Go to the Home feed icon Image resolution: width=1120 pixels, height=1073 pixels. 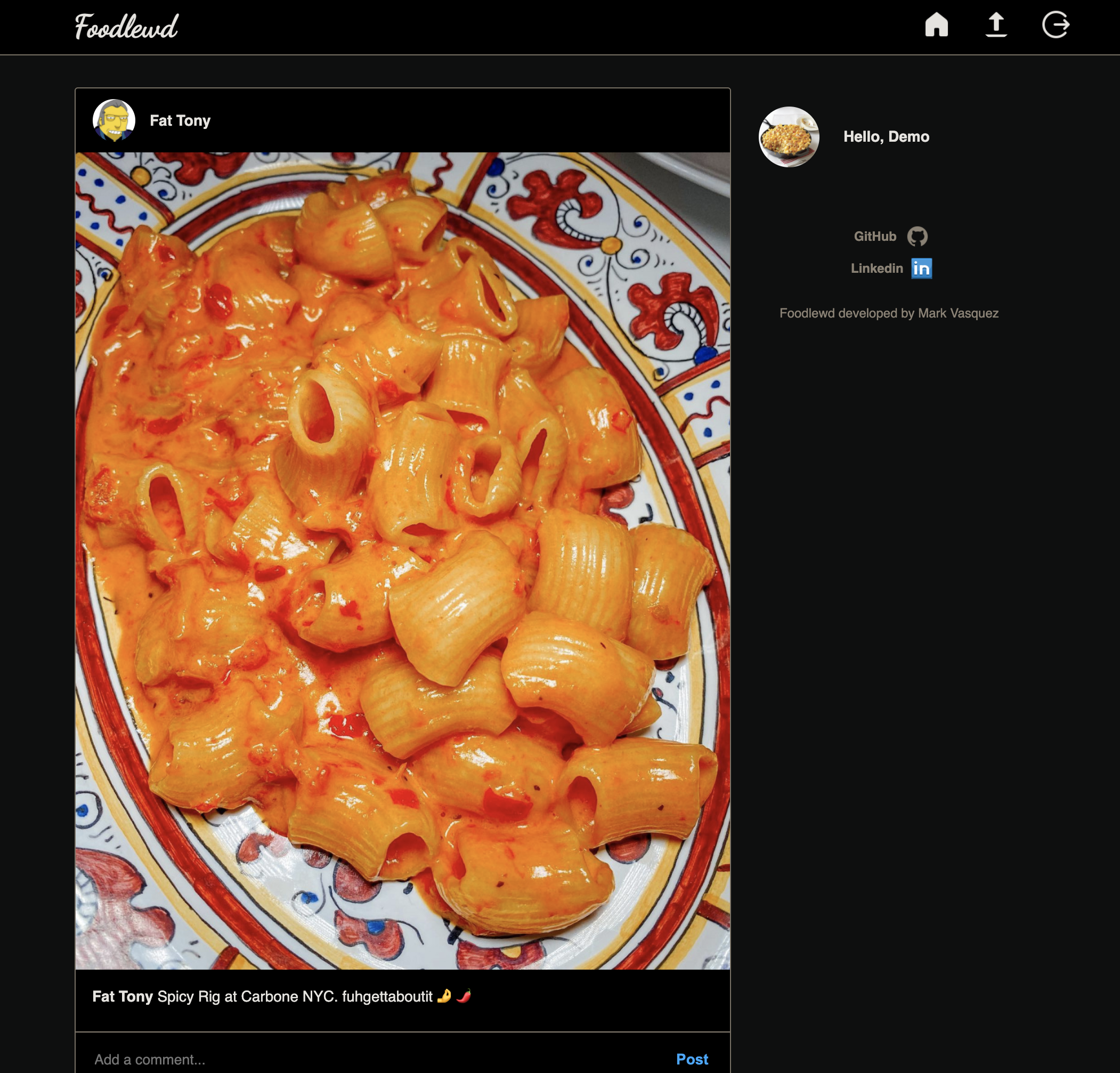pos(936,25)
